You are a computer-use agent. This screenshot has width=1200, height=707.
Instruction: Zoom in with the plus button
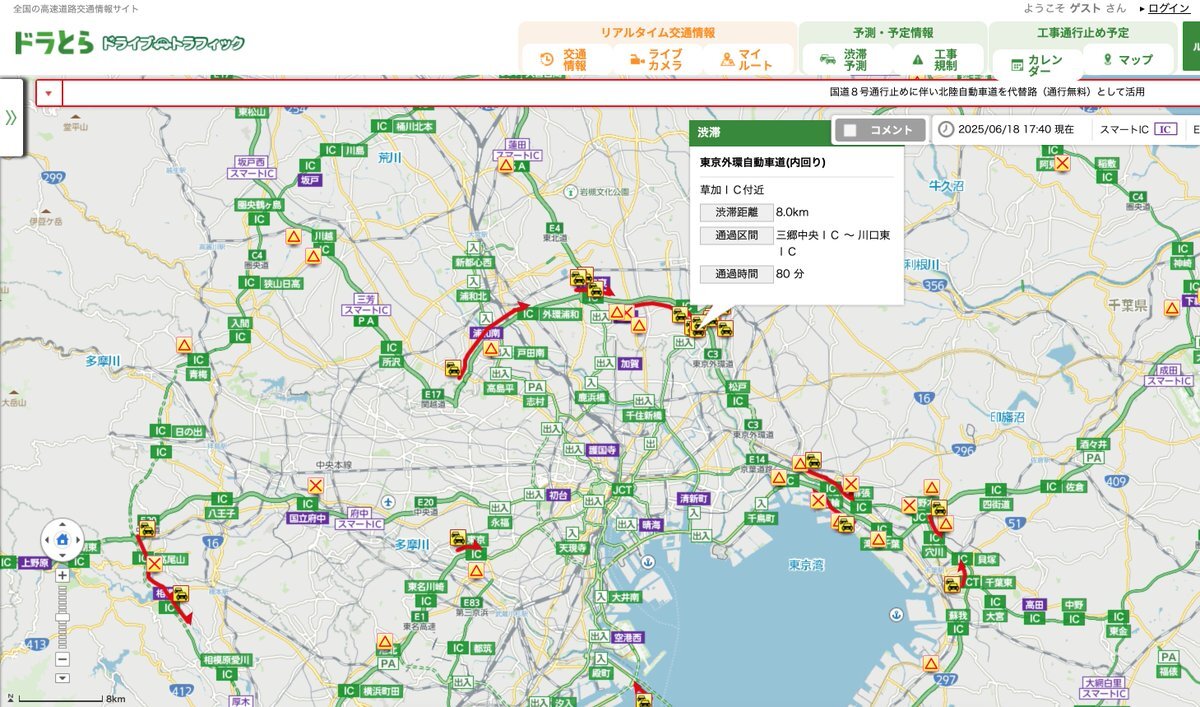(62, 575)
